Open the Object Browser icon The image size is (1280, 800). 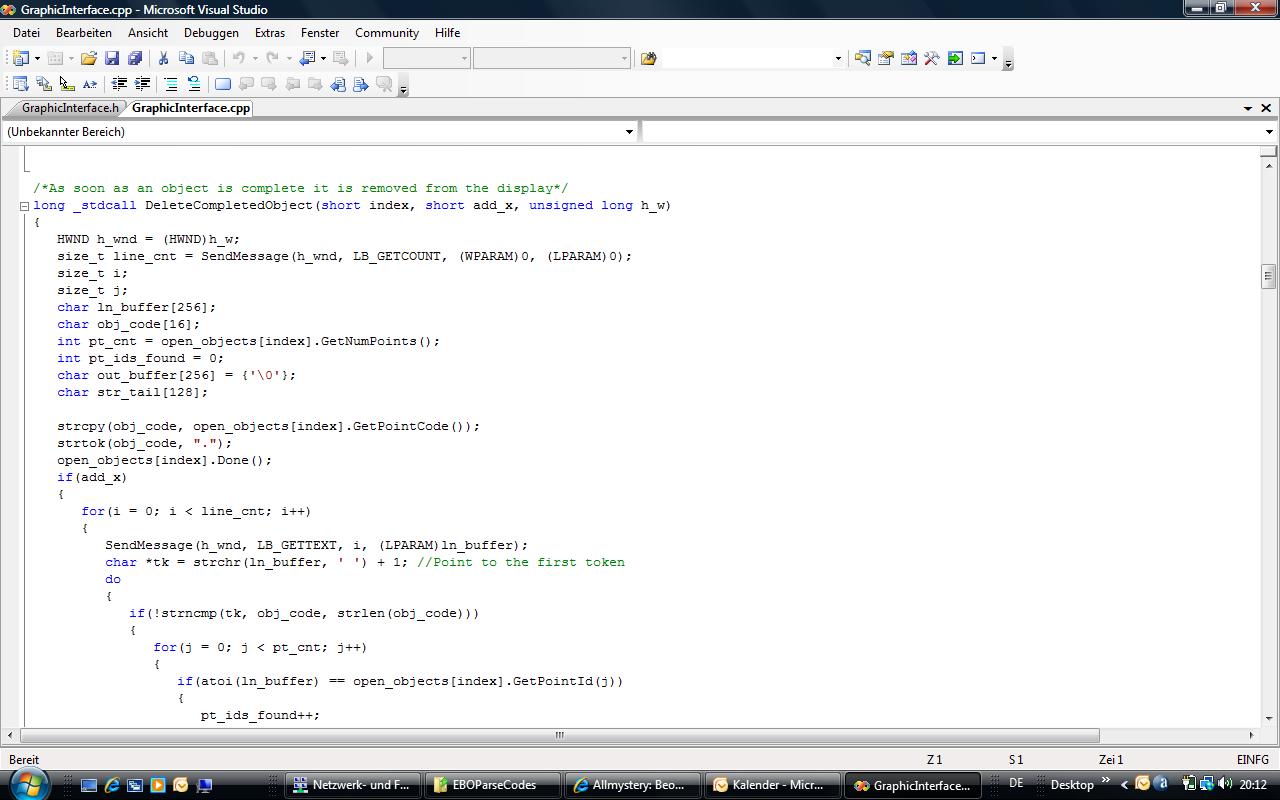coord(908,58)
